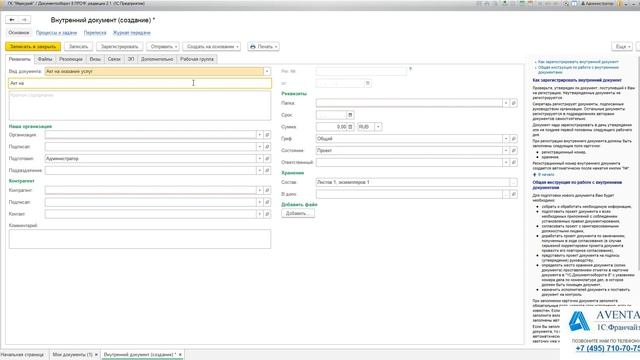
Task: Switch to the Резолюции tab
Action: click(x=71, y=59)
